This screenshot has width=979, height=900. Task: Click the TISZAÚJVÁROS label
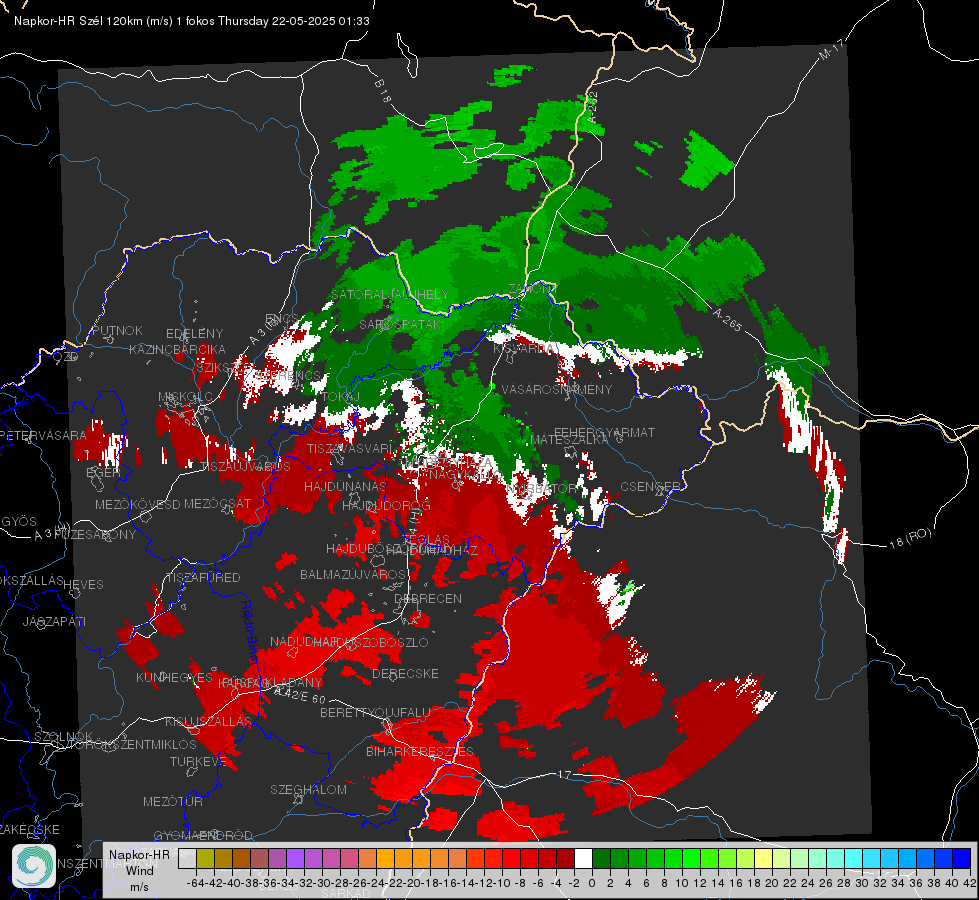point(245,467)
